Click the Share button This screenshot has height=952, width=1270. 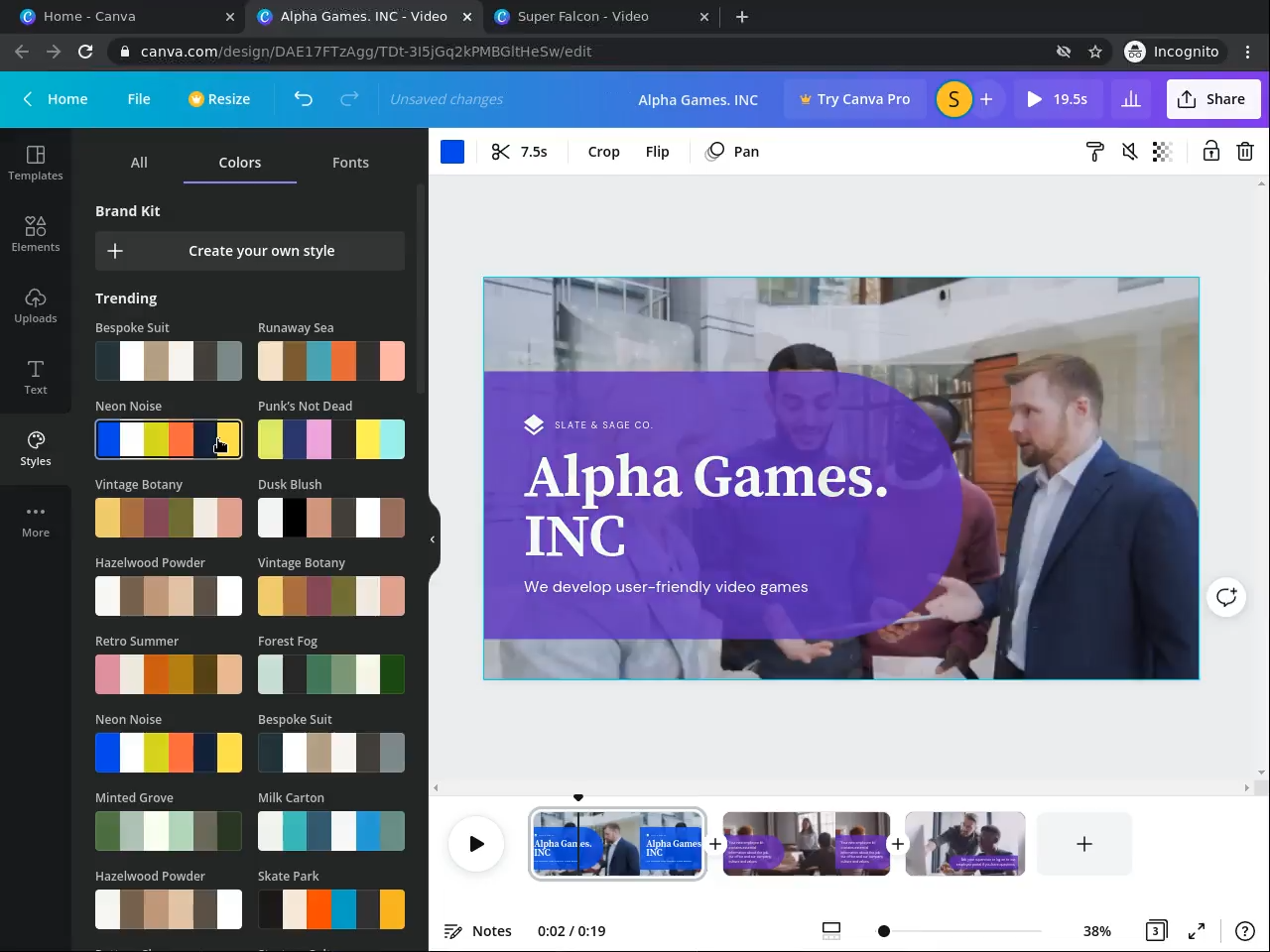[x=1212, y=99]
